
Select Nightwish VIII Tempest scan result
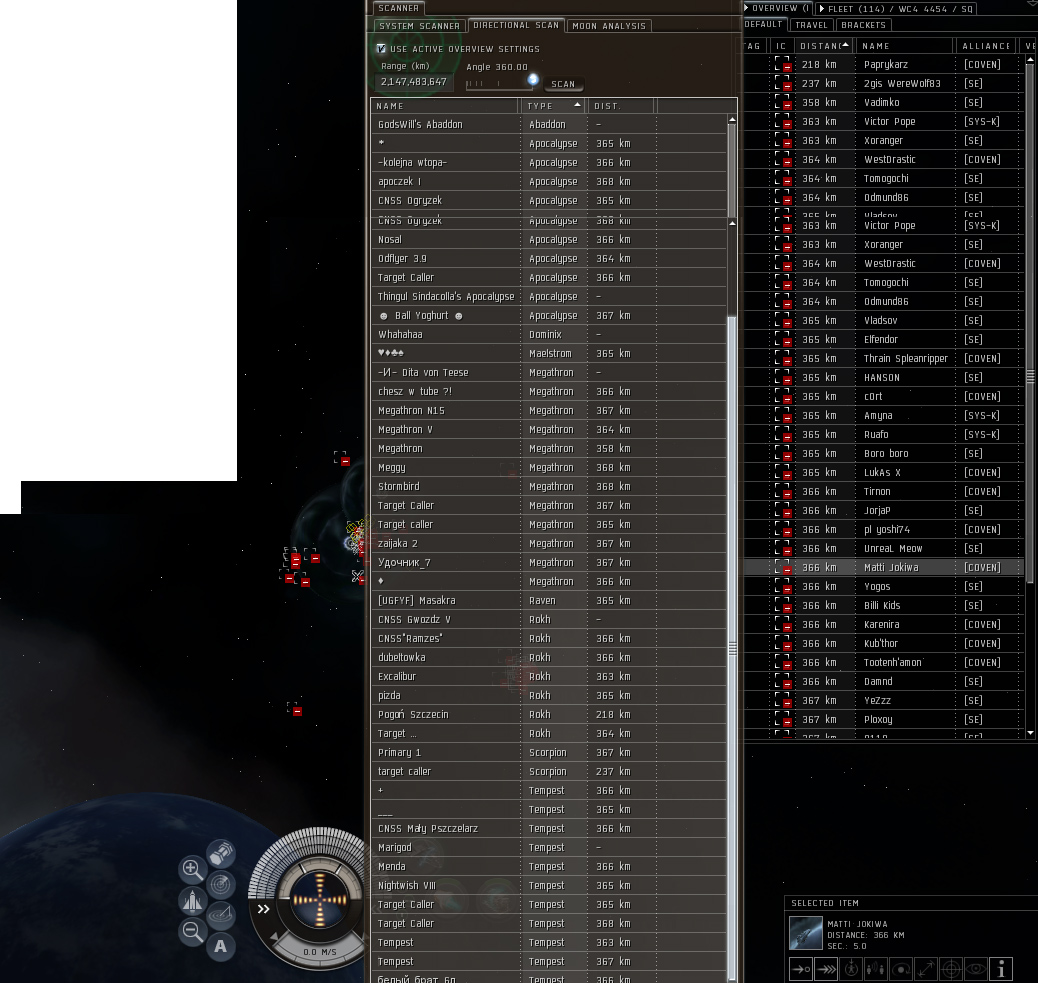[549, 886]
